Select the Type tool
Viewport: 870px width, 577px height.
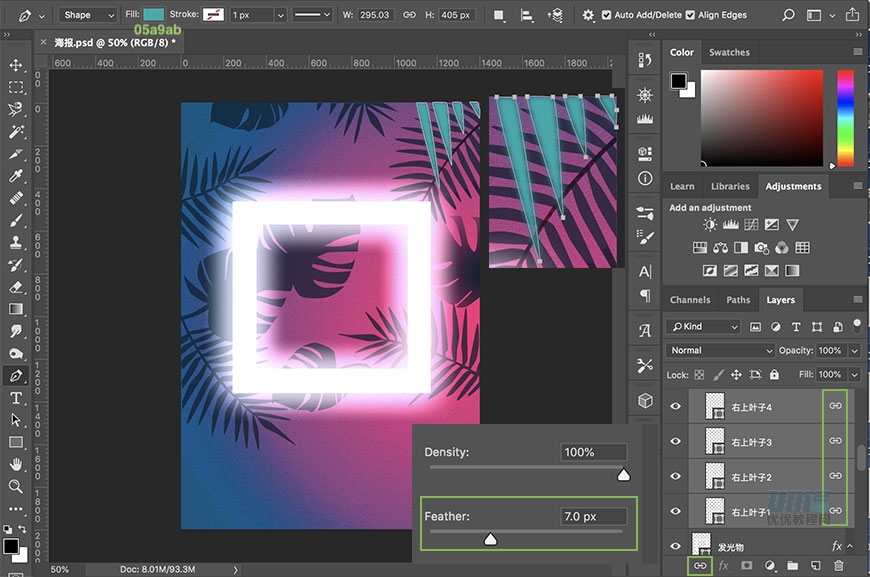(x=16, y=398)
